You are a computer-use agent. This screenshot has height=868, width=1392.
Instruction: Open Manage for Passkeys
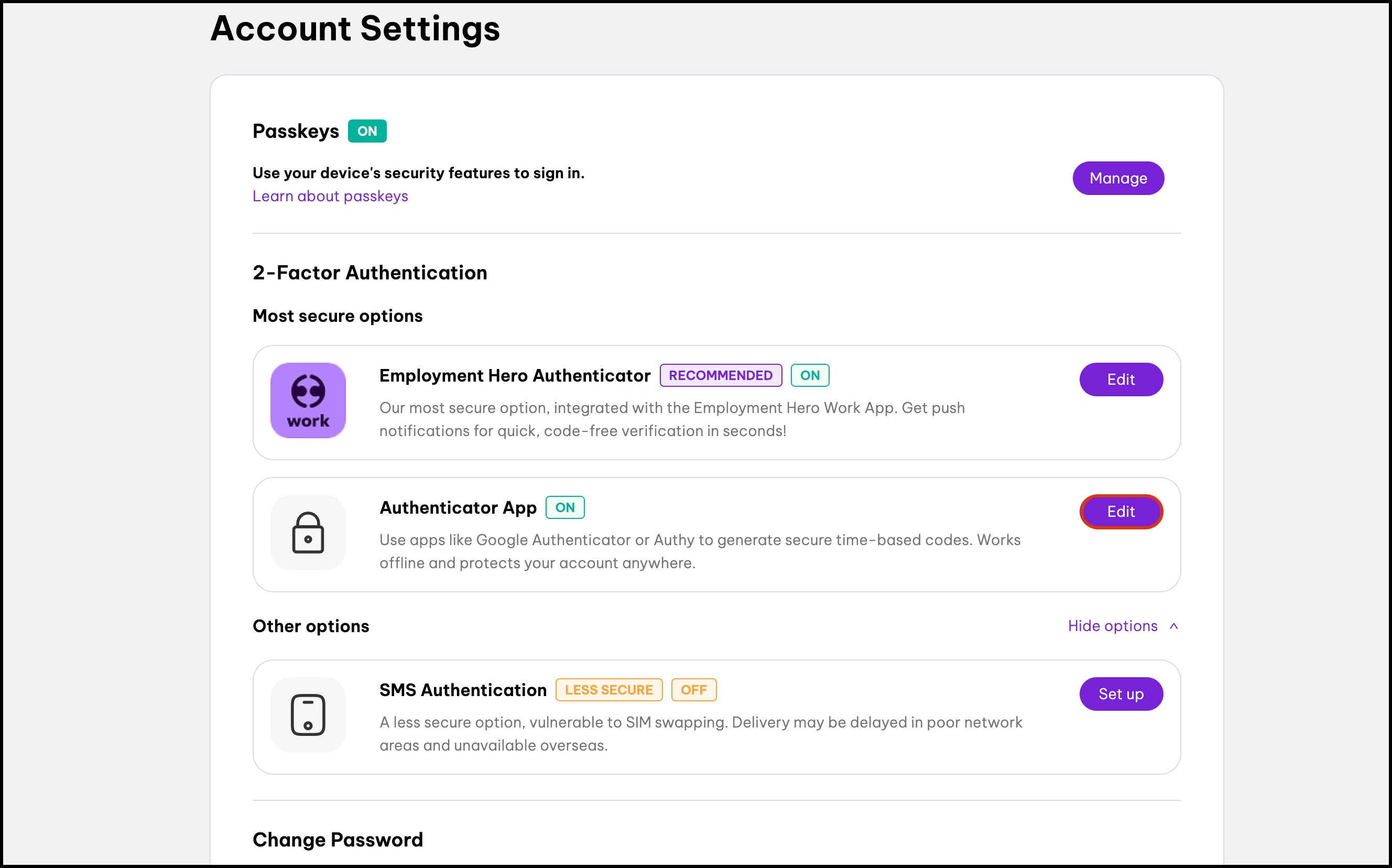click(1117, 178)
